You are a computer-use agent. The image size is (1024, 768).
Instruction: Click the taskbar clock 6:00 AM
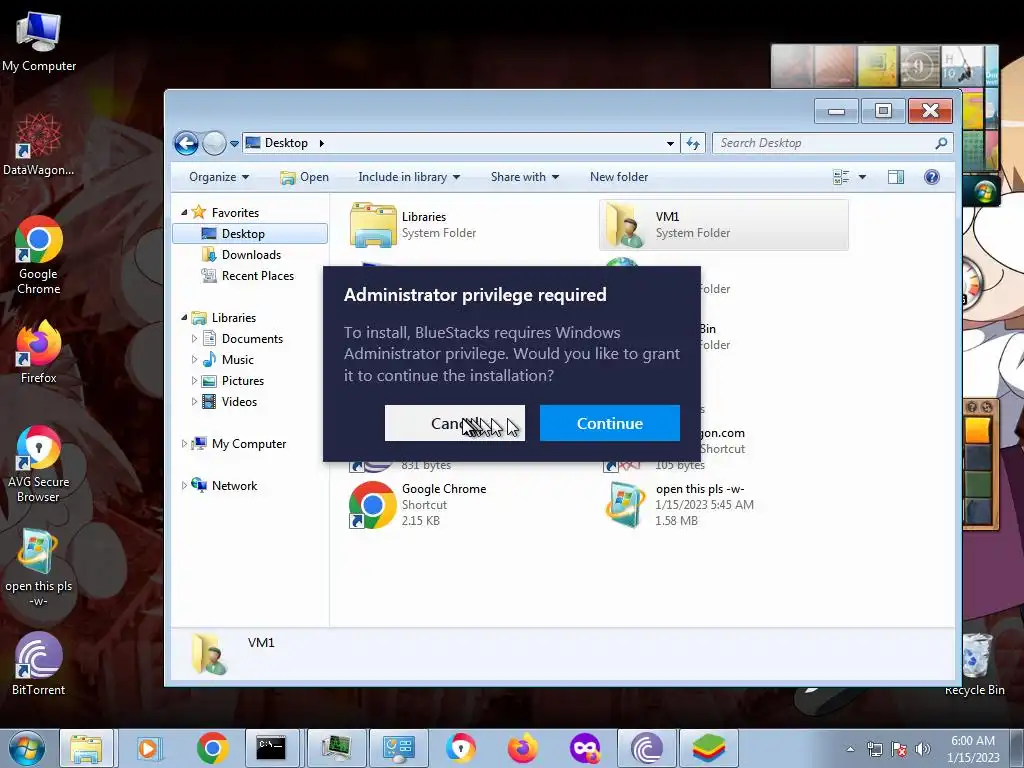coord(973,749)
